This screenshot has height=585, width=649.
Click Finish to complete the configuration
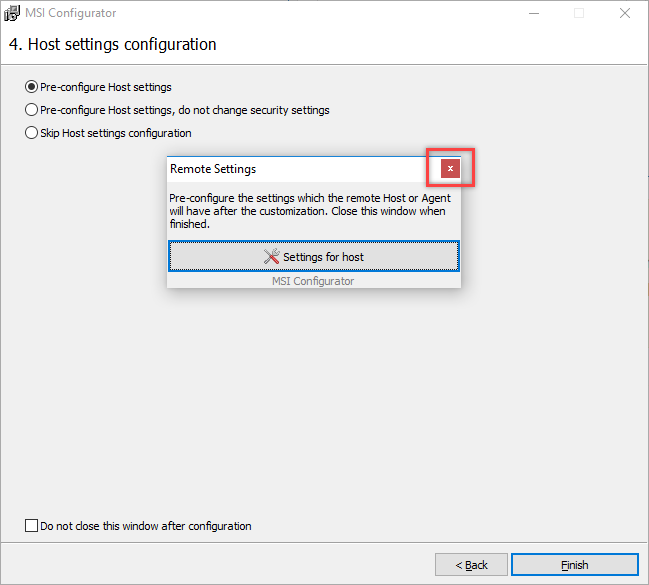coord(574,565)
